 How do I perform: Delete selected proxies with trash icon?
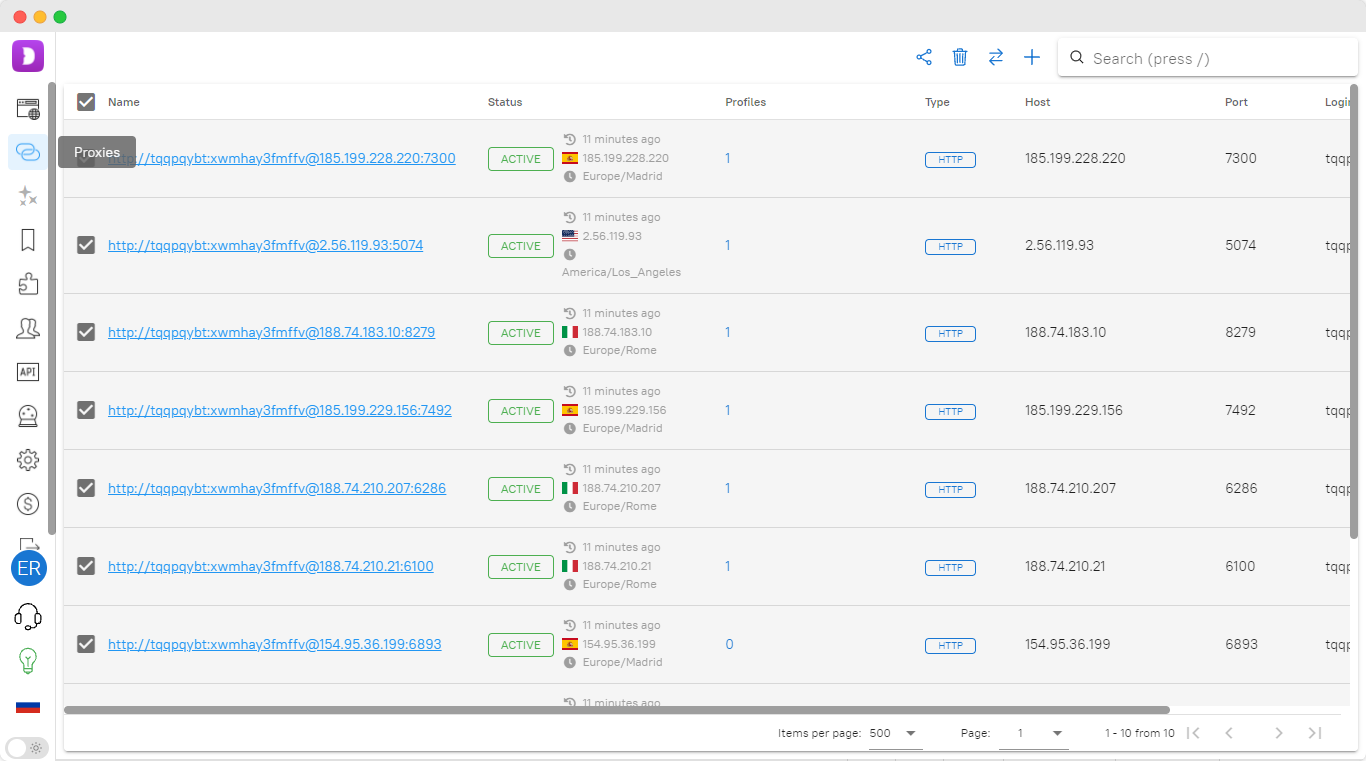960,58
